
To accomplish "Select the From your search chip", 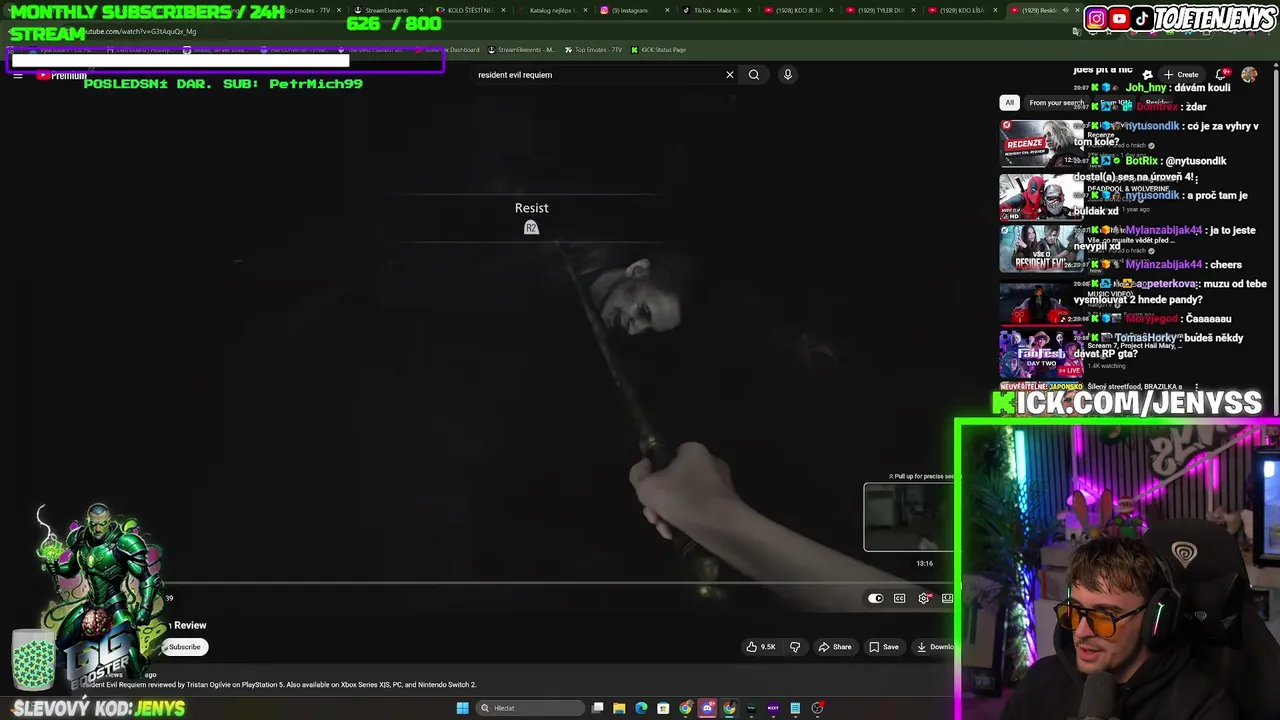I will (1056, 102).
